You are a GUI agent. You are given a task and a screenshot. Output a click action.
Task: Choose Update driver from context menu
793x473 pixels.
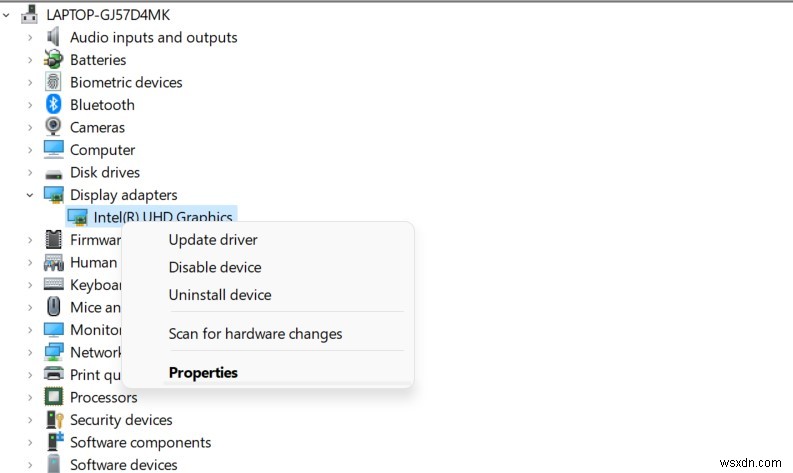tap(213, 240)
